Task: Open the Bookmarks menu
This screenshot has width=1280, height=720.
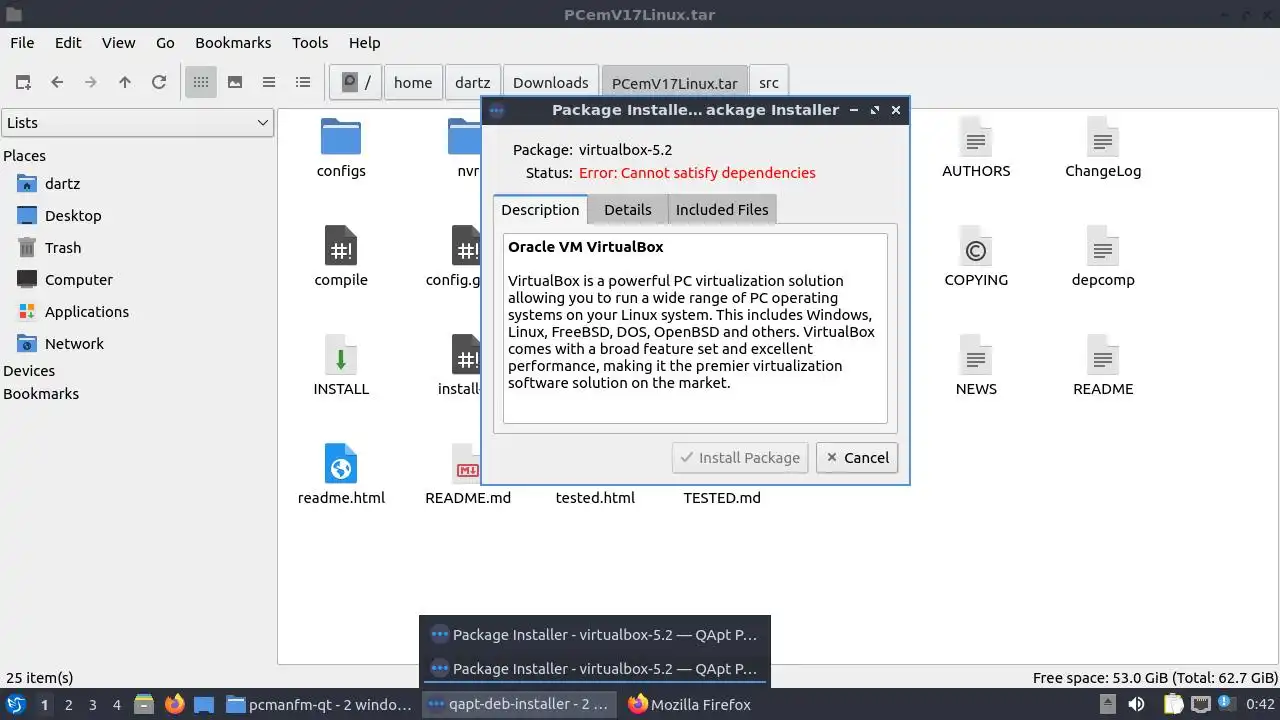Action: click(x=233, y=43)
